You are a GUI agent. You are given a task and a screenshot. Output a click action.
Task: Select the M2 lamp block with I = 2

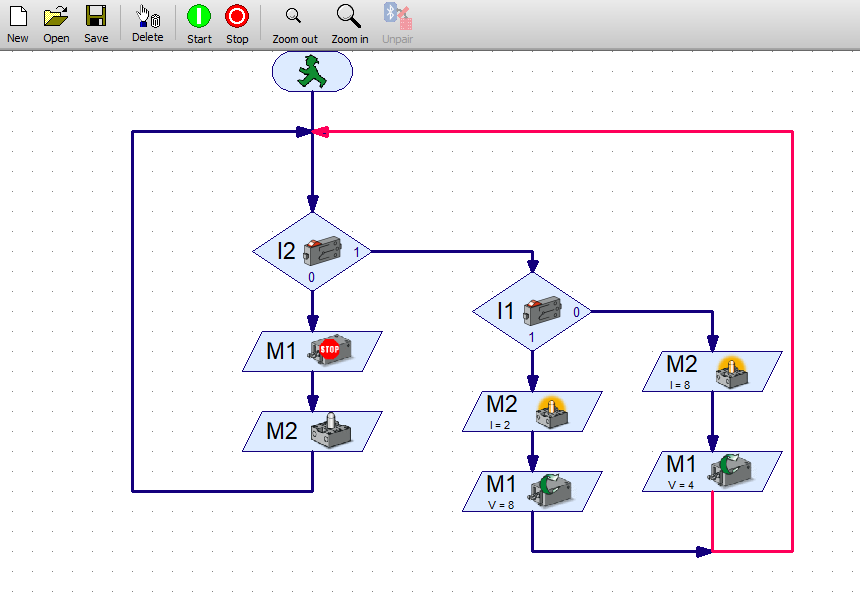532,411
